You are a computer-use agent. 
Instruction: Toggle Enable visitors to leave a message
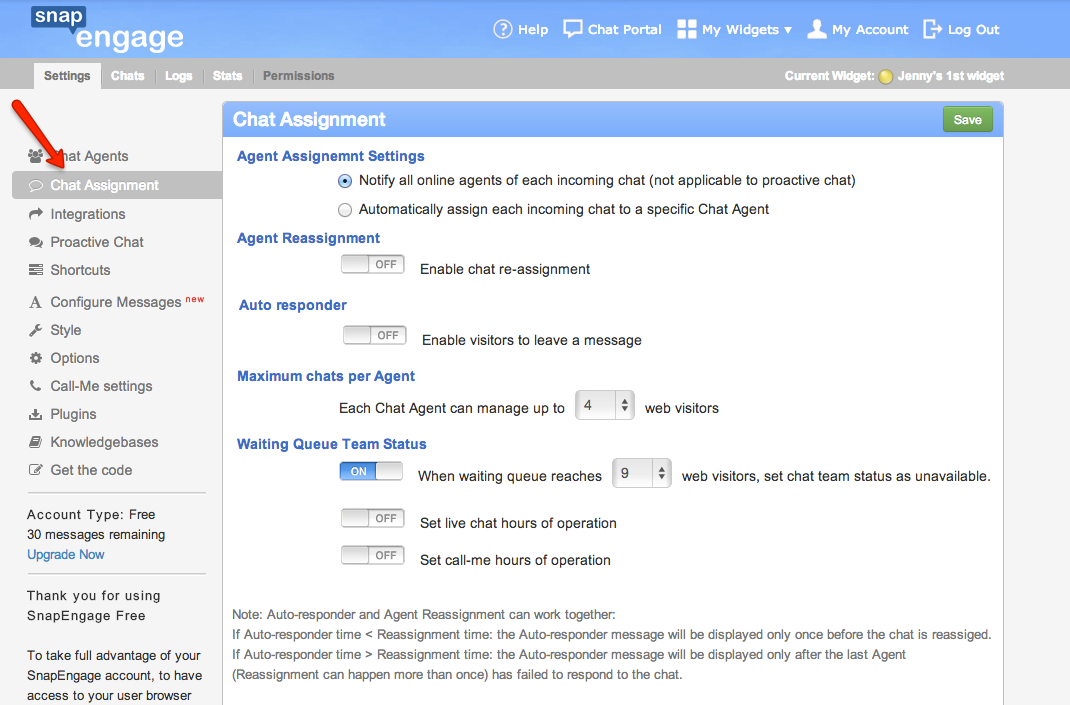tap(375, 336)
